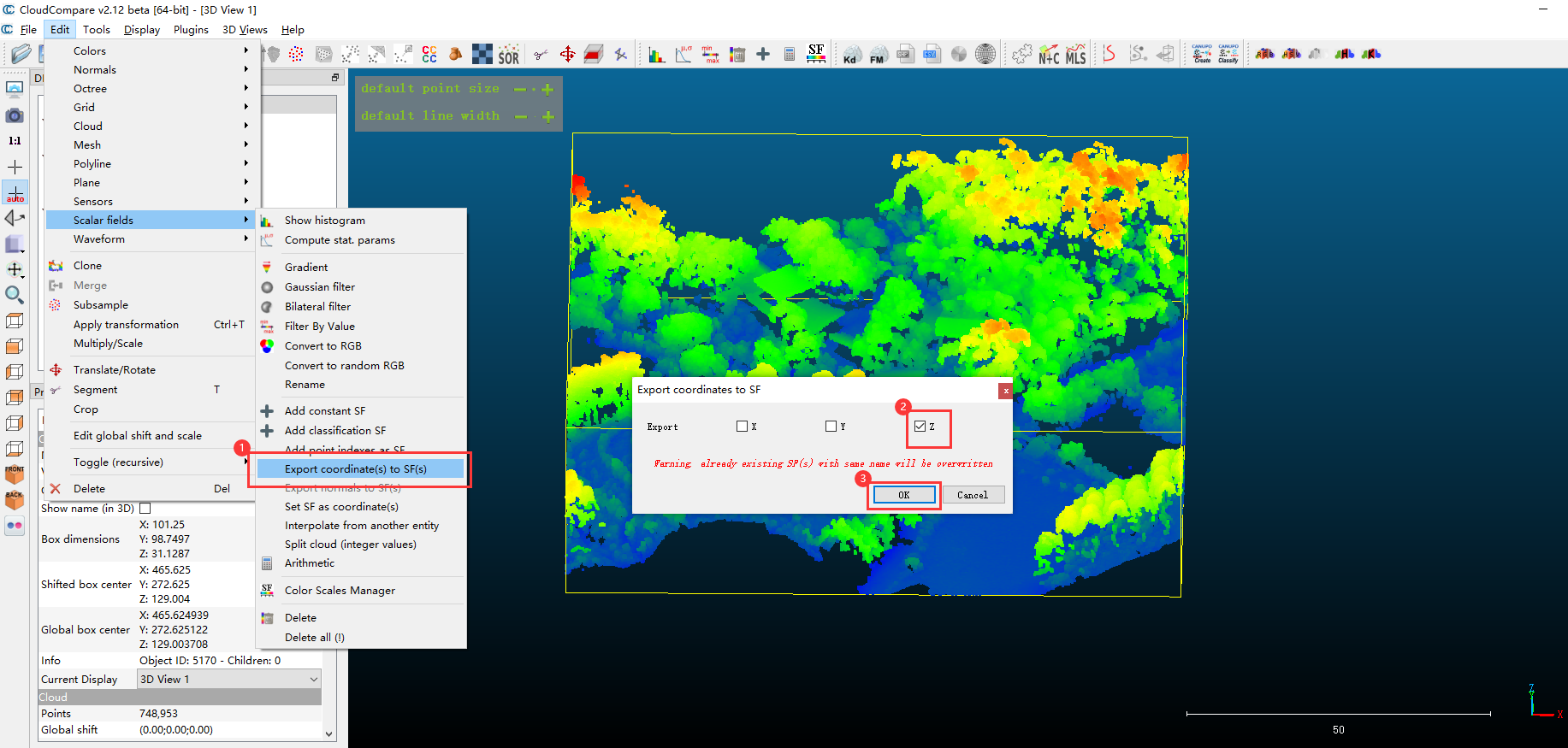Uncheck the Z export checkbox

(920, 426)
